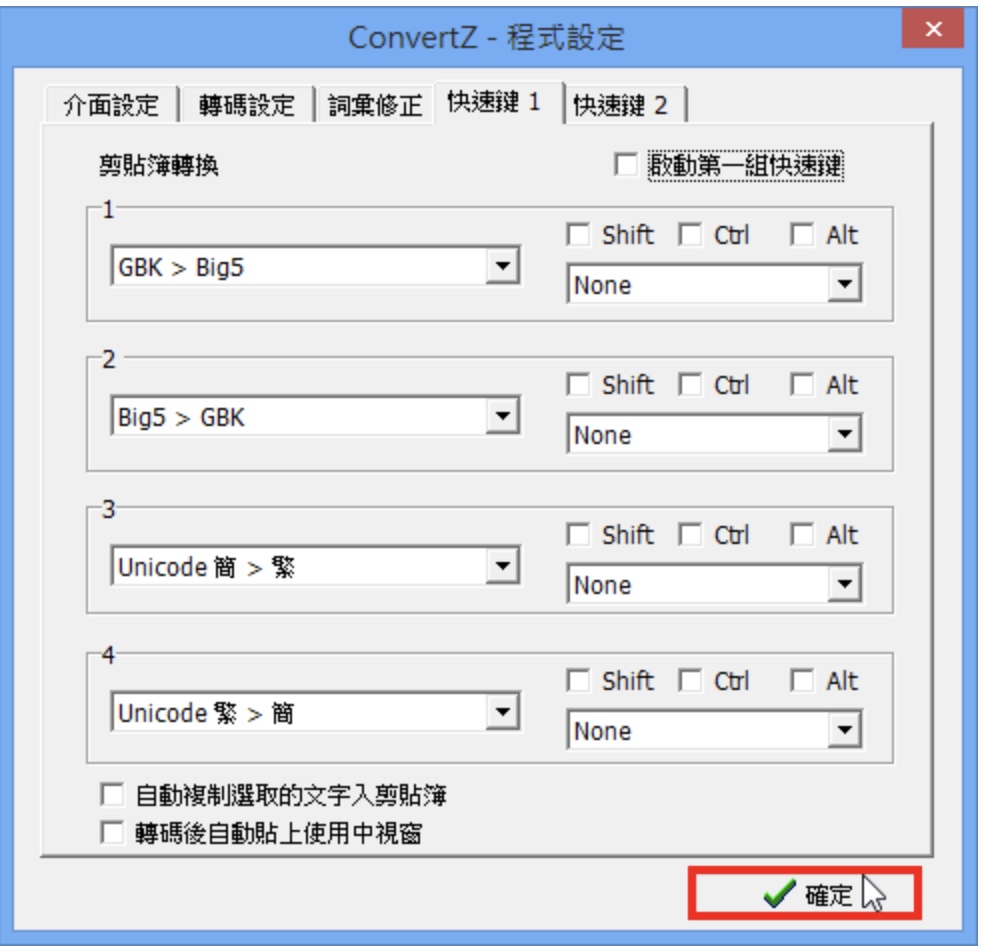The height and width of the screenshot is (946, 984).
Task: Open the Unicode 簡 > 繁 dropdown
Action: (x=315, y=566)
